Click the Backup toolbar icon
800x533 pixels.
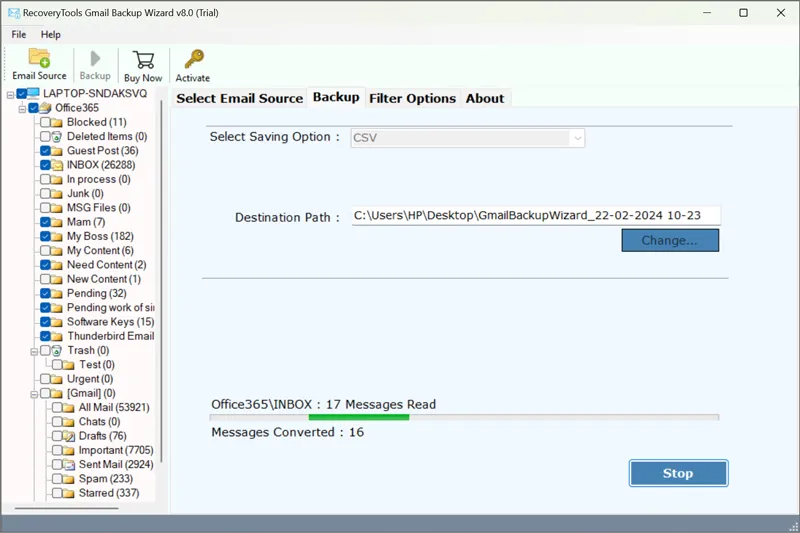coord(95,58)
